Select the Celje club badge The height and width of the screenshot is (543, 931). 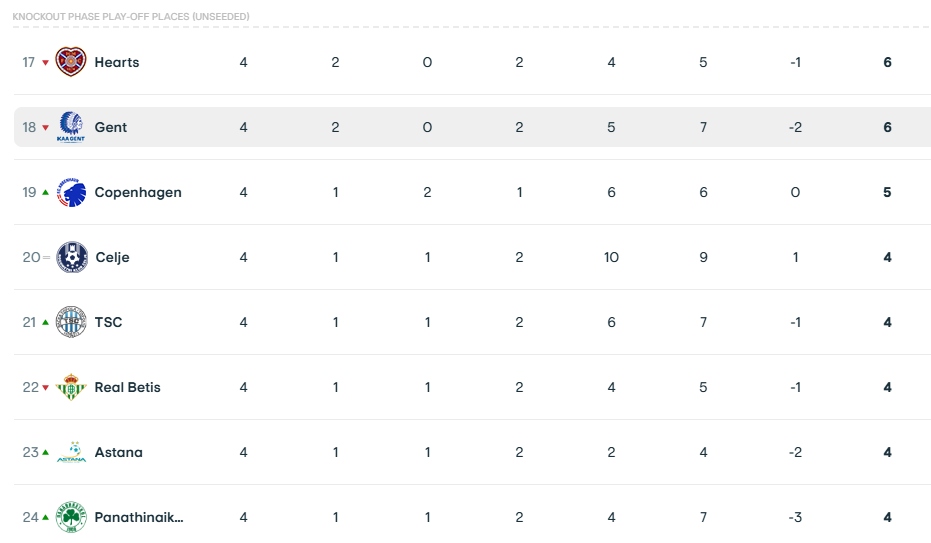point(72,257)
